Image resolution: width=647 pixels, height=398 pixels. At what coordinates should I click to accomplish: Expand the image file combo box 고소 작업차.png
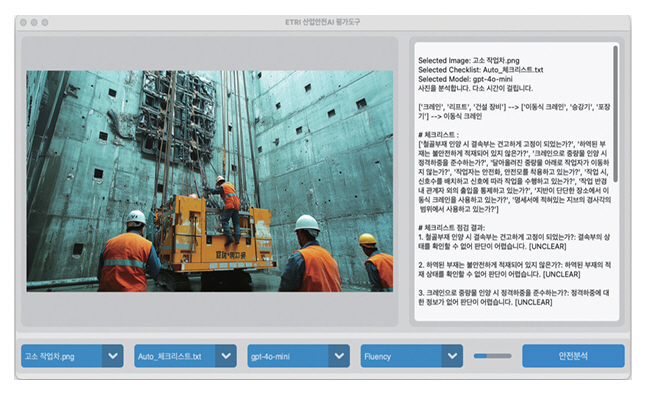[x=72, y=356]
